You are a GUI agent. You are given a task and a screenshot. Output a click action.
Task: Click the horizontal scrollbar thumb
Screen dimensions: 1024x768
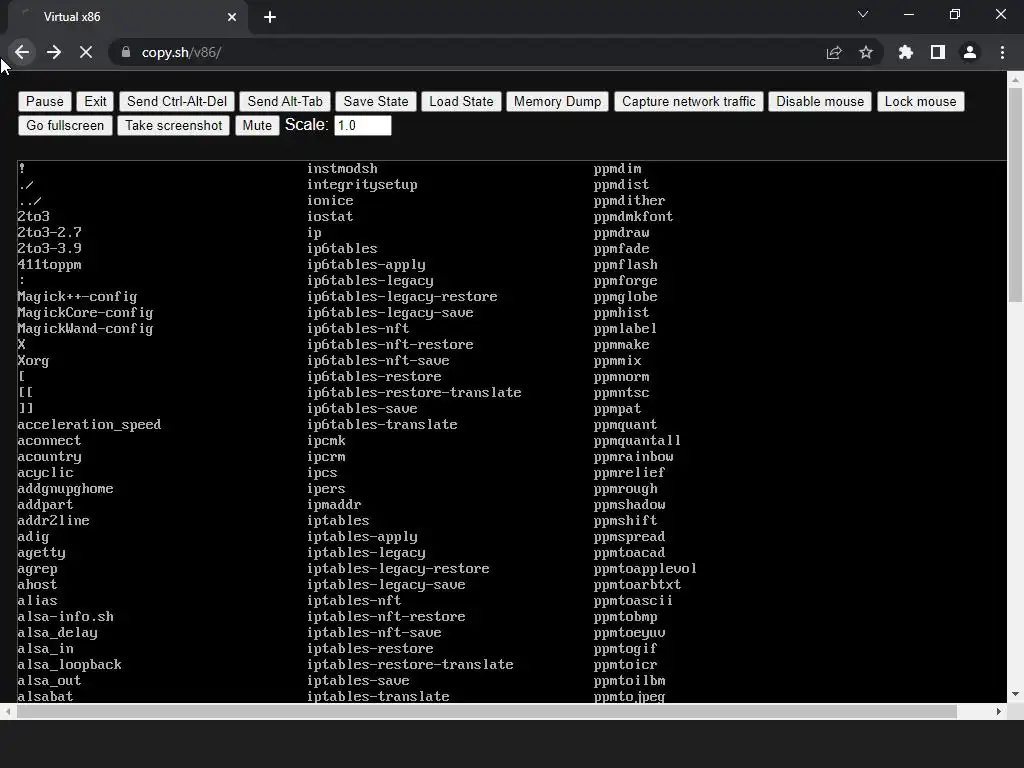pyautogui.click(x=487, y=711)
